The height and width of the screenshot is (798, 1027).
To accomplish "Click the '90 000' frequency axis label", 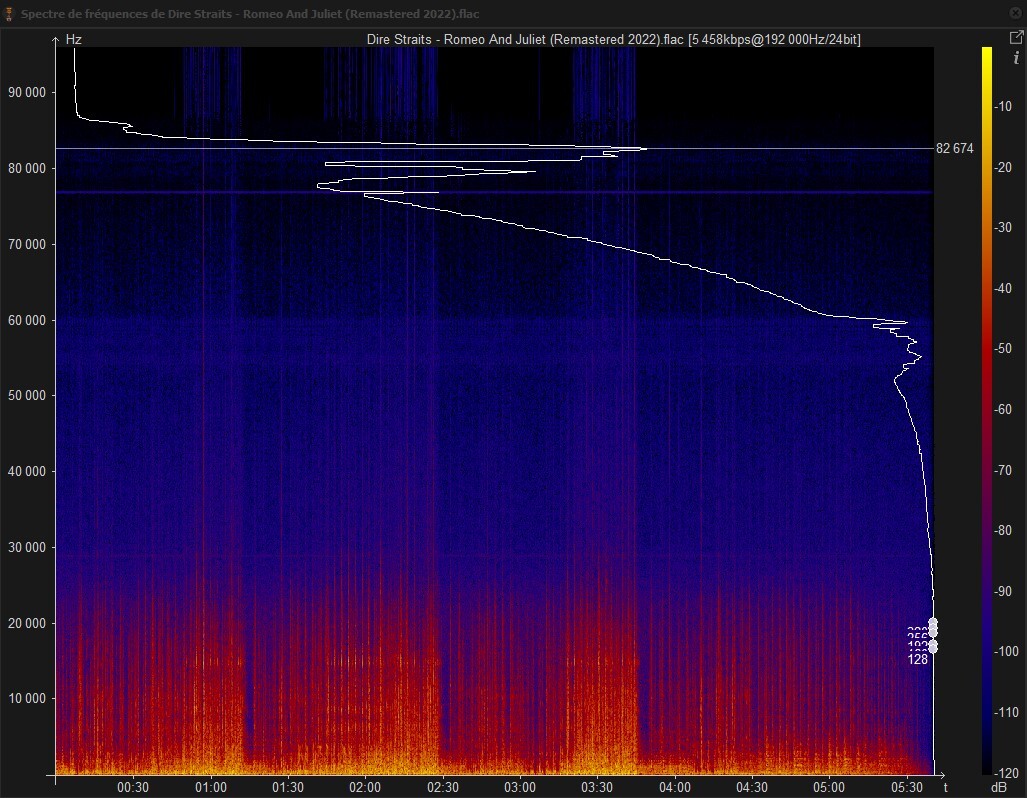I will coord(27,92).
